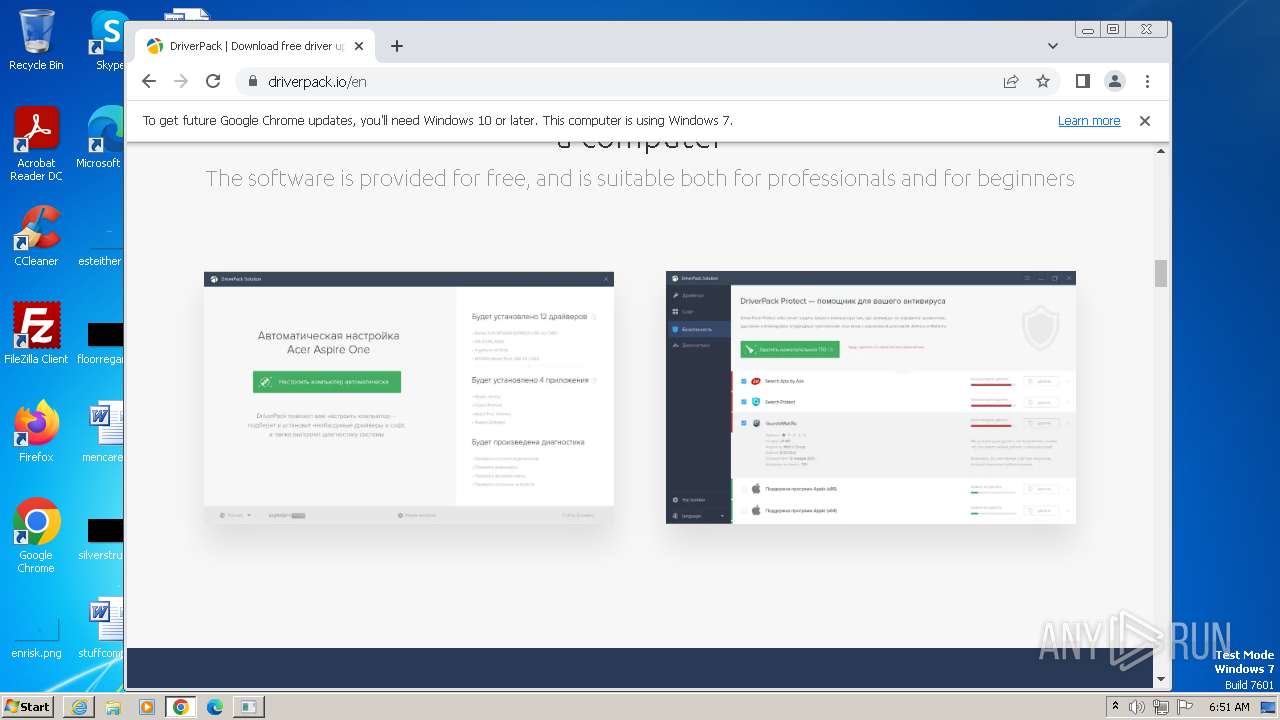Open the Chrome profile avatar menu
Screen dimensions: 1280x720
click(x=1114, y=82)
